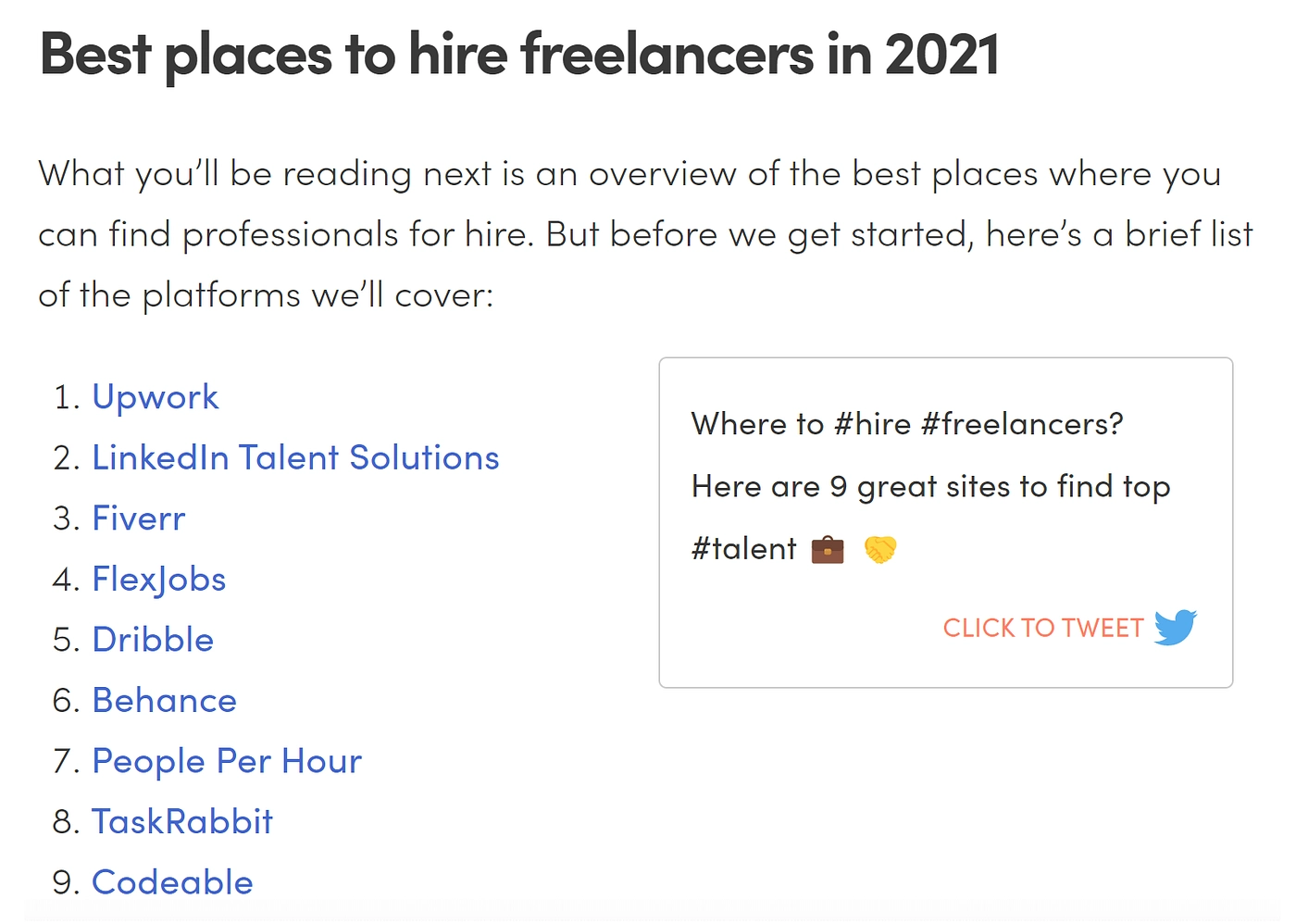Click the '#talent' hashtag text
1296x924 pixels.
click(x=743, y=549)
